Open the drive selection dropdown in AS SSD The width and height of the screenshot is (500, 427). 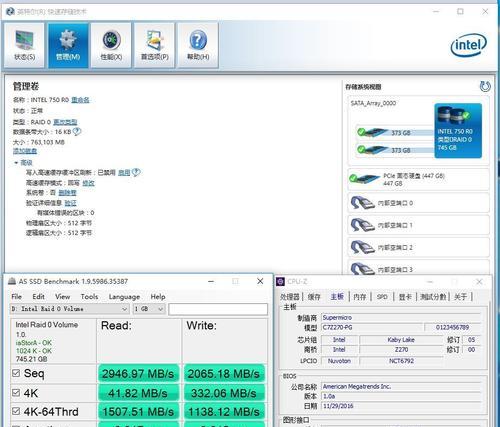tap(70, 309)
